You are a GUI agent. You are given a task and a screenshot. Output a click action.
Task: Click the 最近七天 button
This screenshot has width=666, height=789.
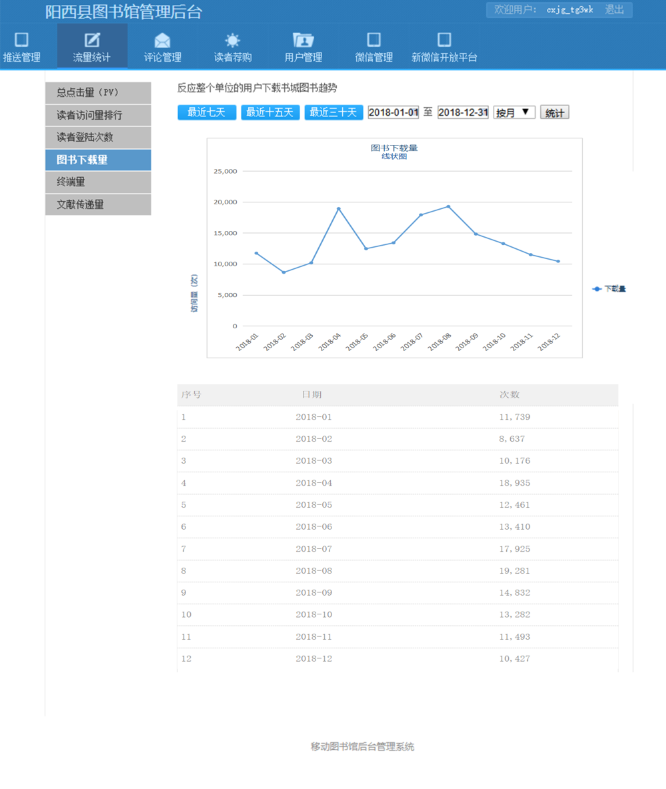pyautogui.click(x=207, y=112)
